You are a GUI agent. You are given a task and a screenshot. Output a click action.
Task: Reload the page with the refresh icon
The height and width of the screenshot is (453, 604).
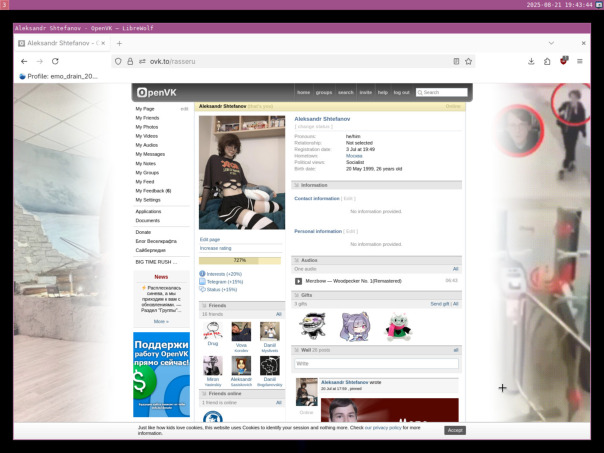click(55, 61)
